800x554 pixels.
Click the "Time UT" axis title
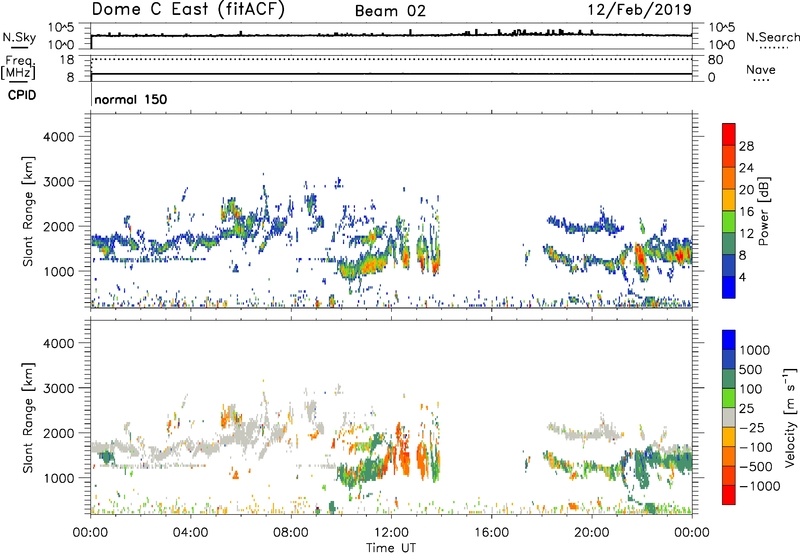[391, 548]
